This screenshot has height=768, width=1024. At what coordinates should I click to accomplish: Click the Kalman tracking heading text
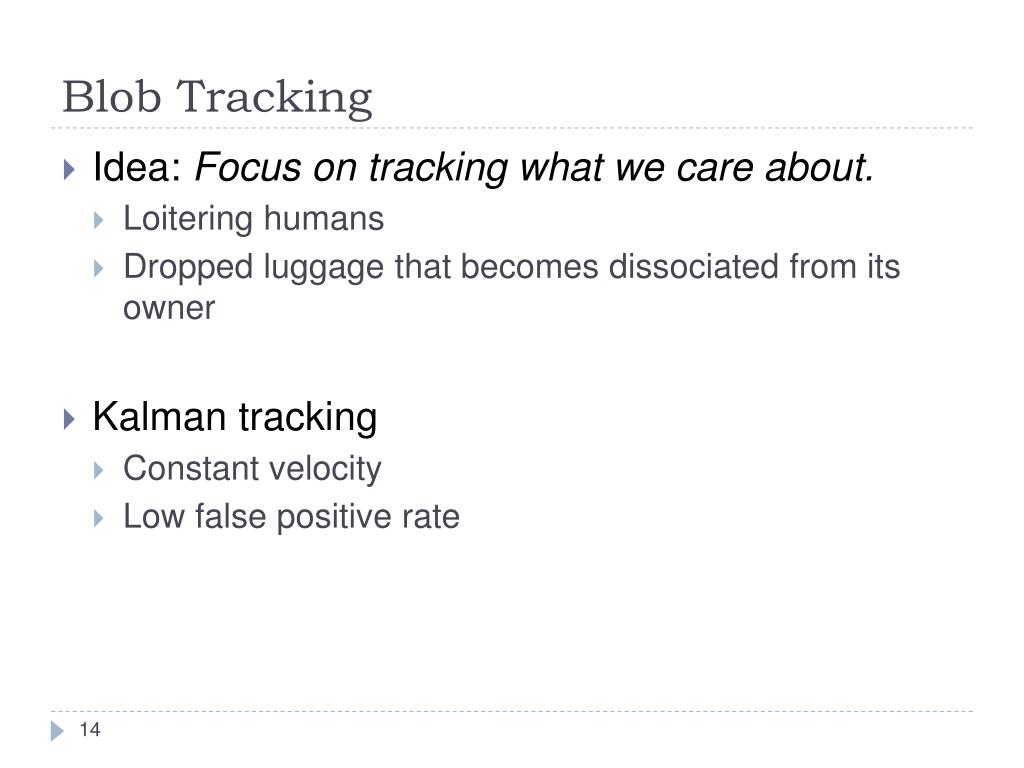pos(235,417)
